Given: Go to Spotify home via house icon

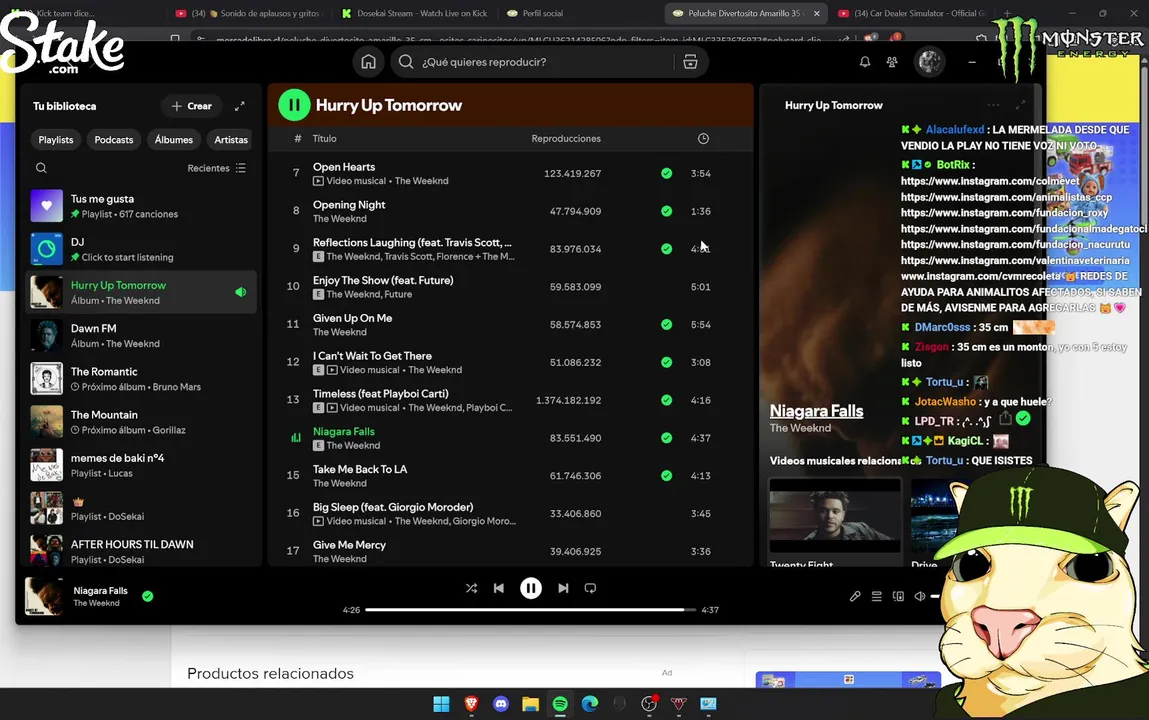Looking at the screenshot, I should (x=369, y=62).
